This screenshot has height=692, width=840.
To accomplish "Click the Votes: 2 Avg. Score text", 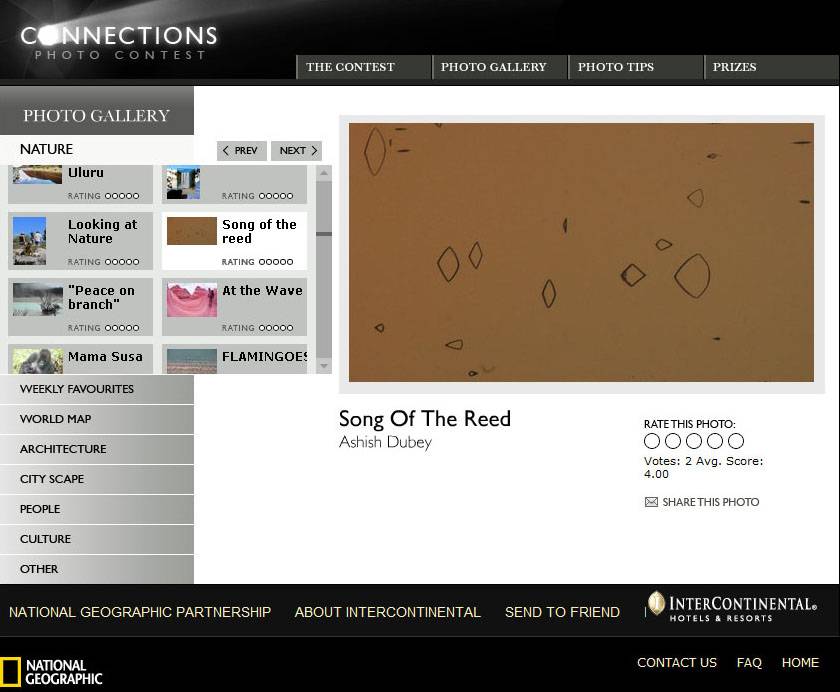I will [x=703, y=468].
